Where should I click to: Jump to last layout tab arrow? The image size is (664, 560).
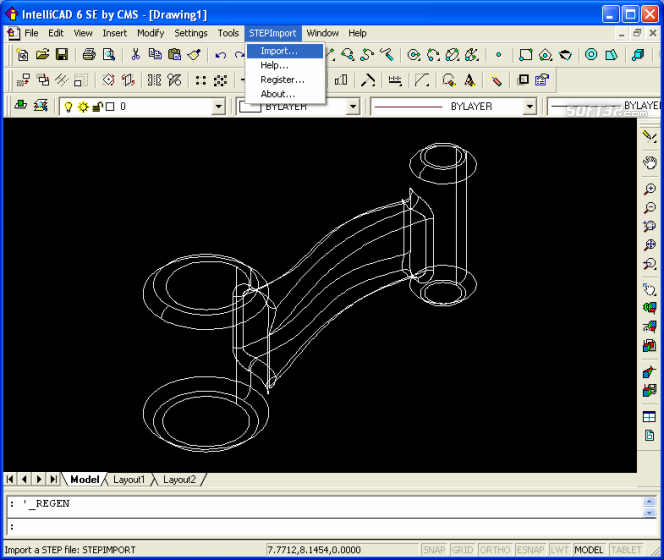53,479
